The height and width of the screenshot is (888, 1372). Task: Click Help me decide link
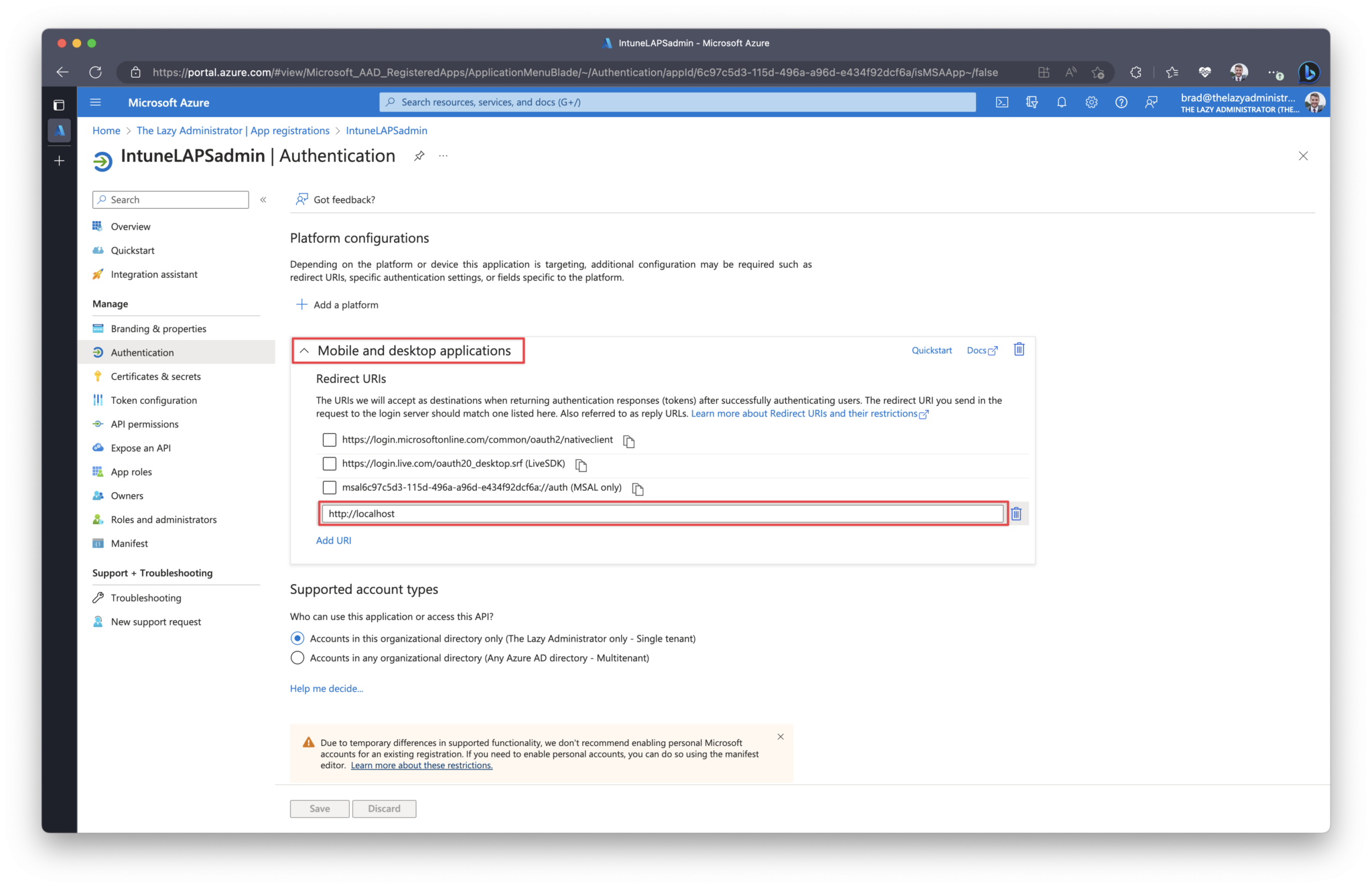(326, 688)
